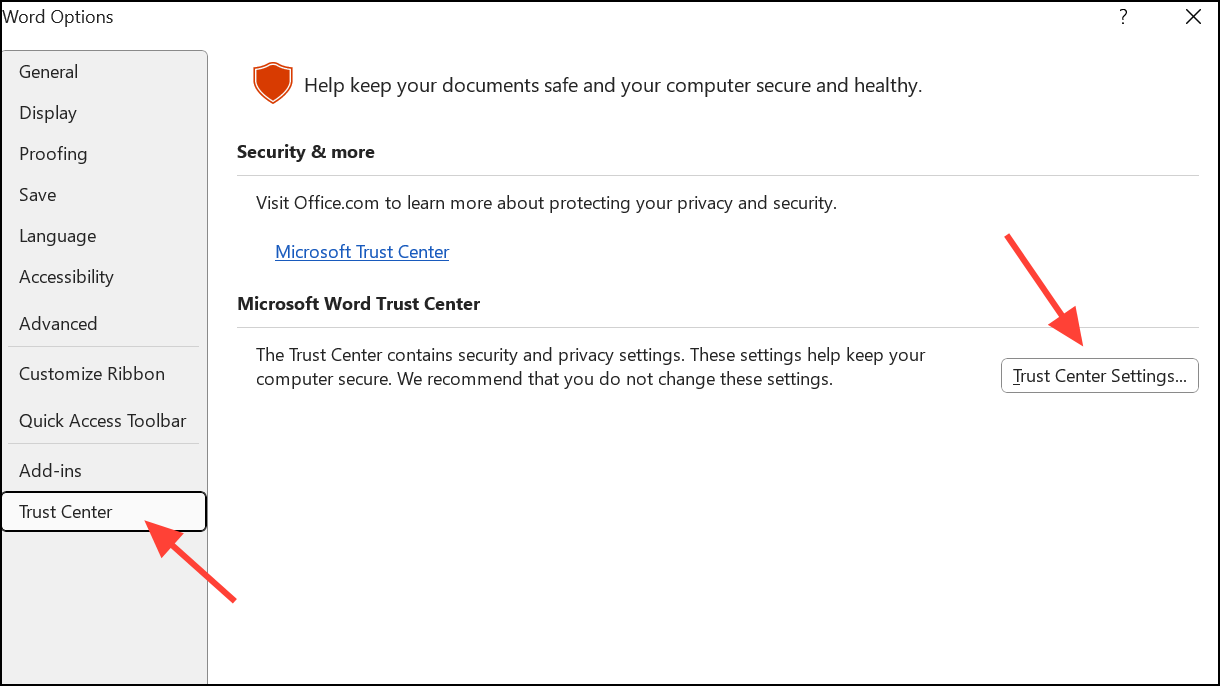Select Trust Center in sidebar
The image size is (1220, 686).
point(104,512)
